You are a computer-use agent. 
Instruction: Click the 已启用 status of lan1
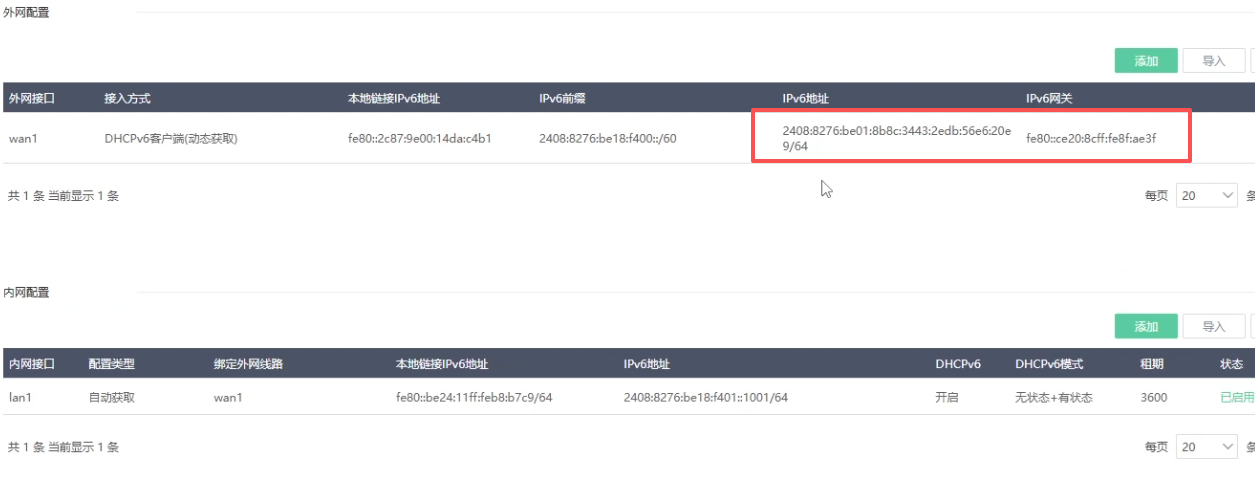coord(1236,398)
